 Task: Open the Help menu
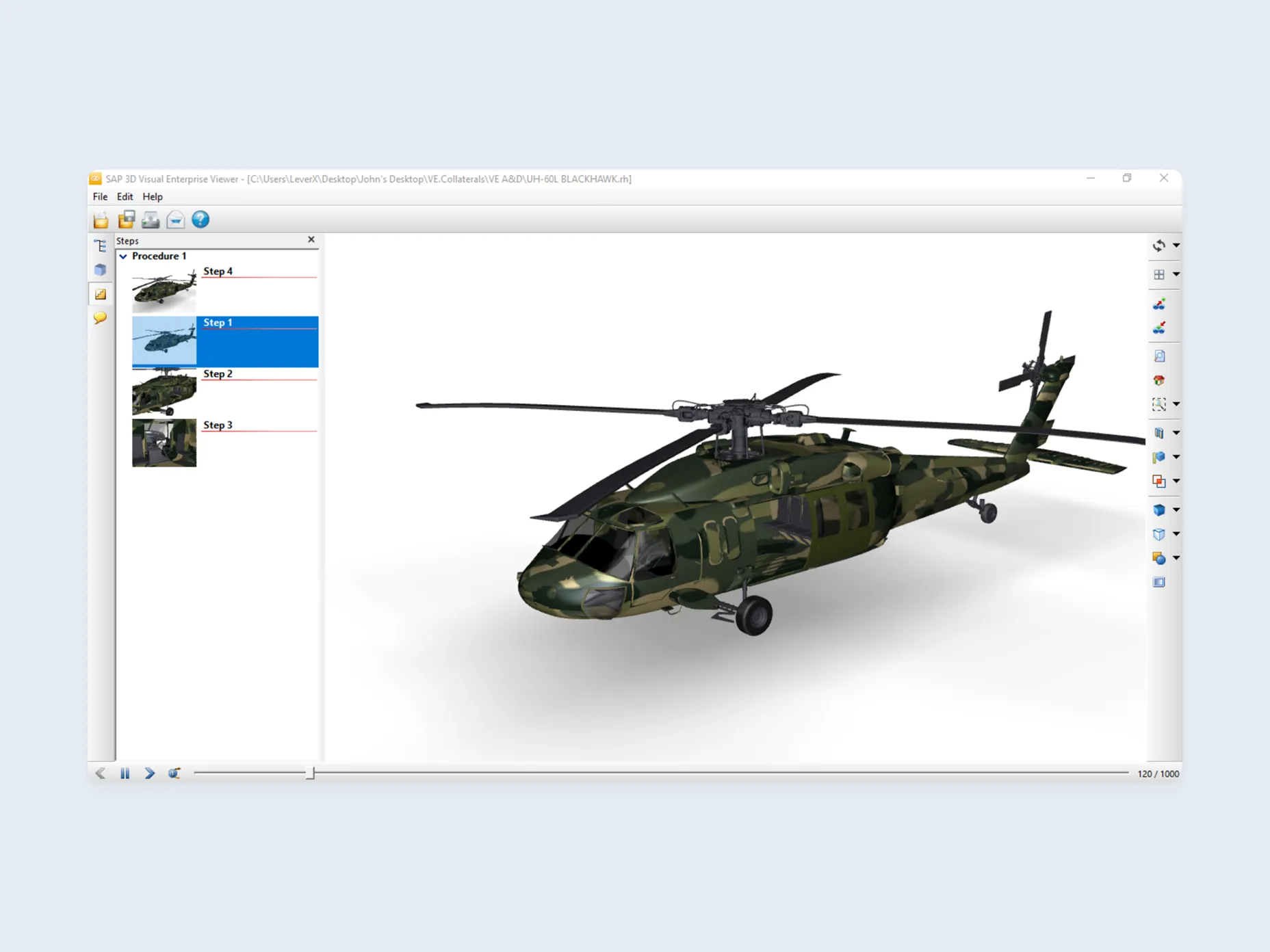coord(153,197)
